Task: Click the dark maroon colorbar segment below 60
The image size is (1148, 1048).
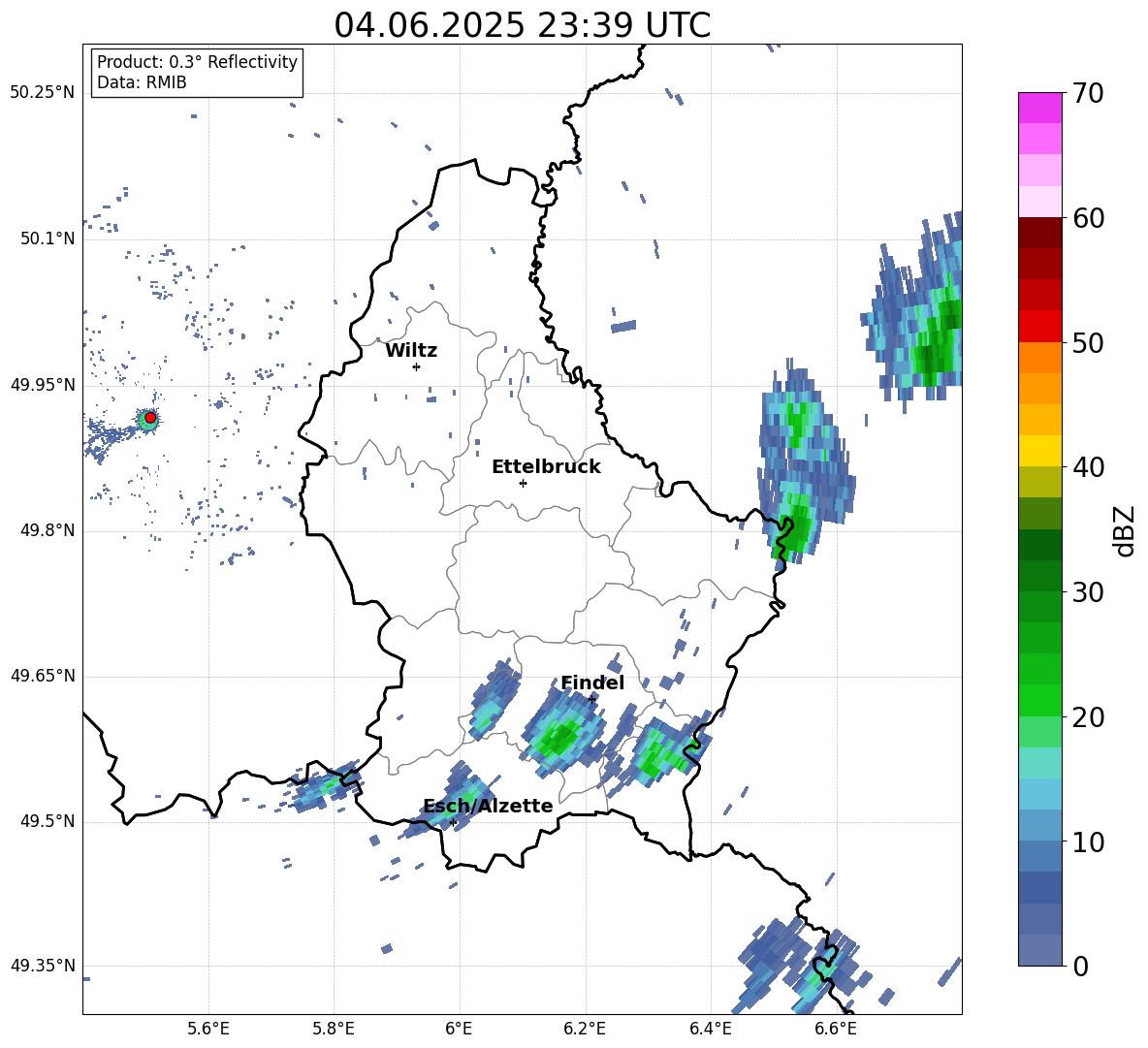Action: 1039,233
